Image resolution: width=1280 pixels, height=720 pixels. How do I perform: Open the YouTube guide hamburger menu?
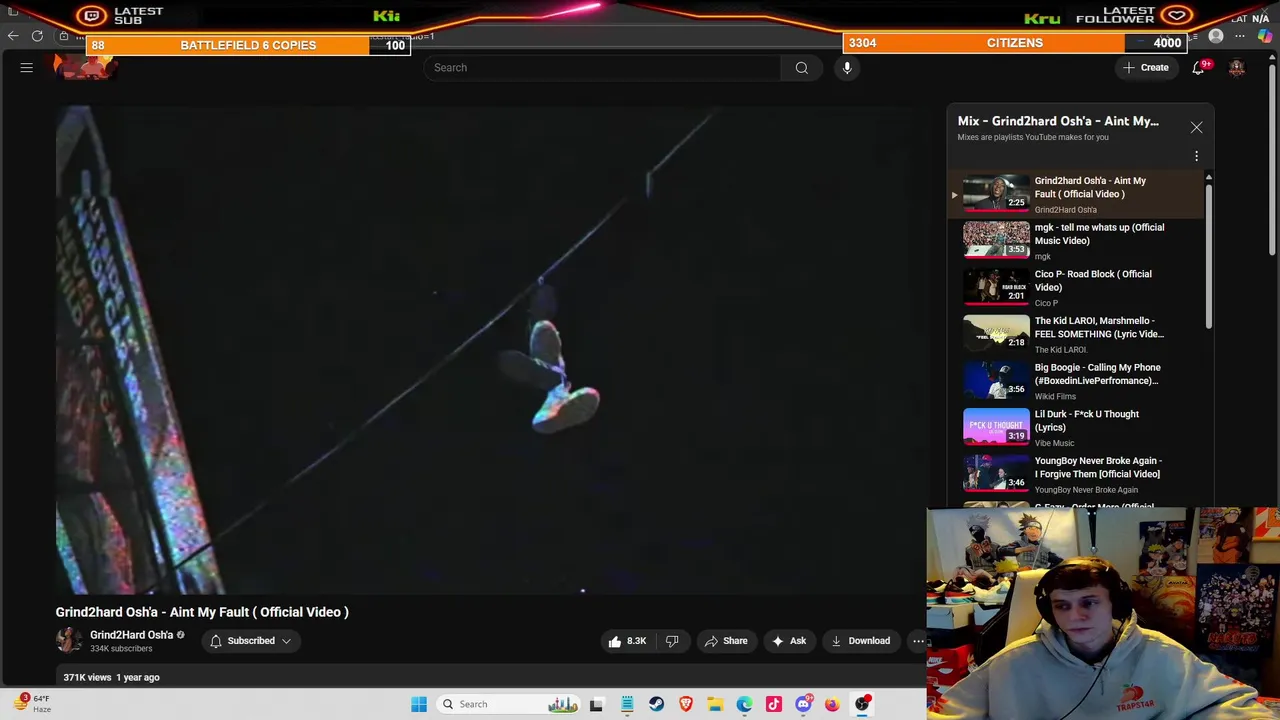coord(27,67)
